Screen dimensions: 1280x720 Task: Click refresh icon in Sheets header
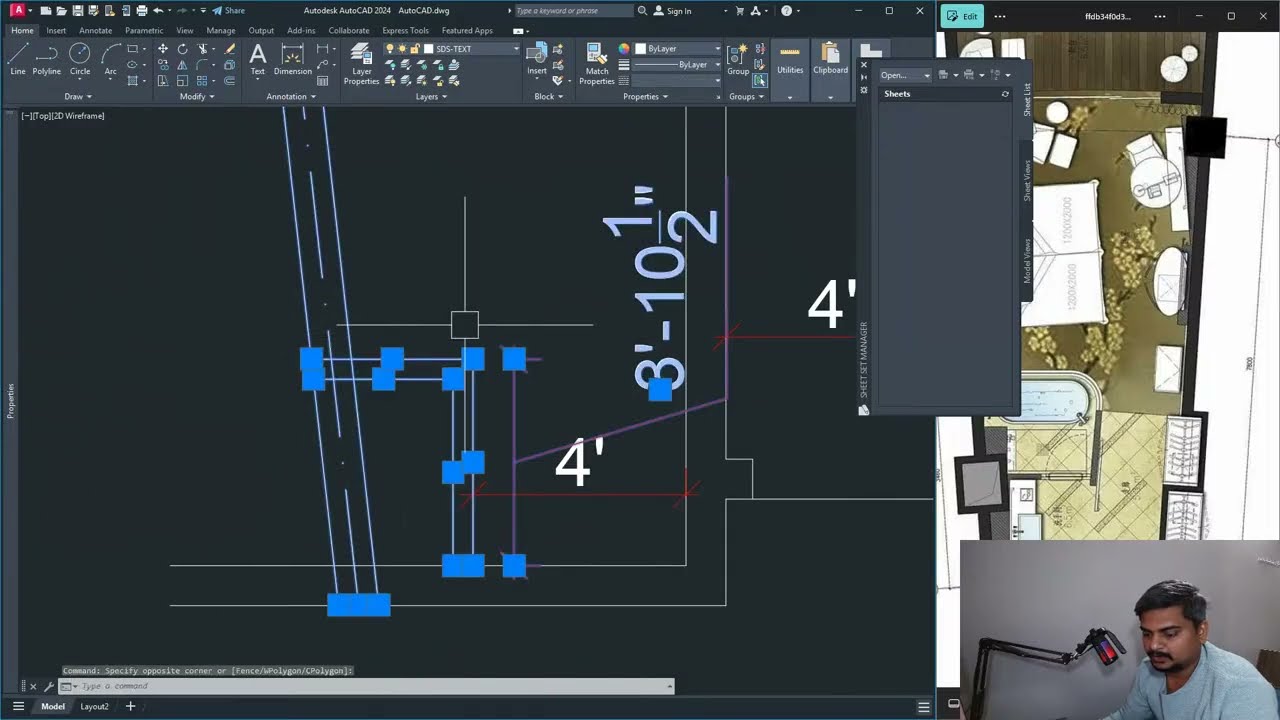click(1005, 94)
